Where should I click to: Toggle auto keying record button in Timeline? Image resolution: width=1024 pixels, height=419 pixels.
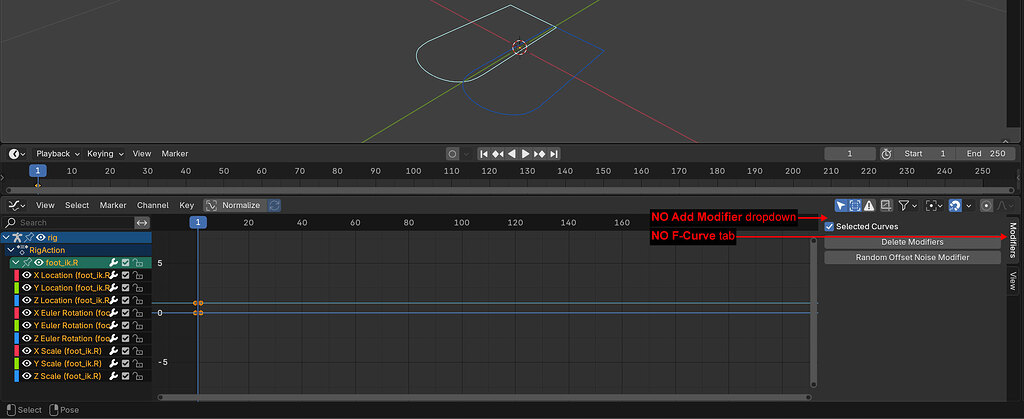[x=452, y=154]
